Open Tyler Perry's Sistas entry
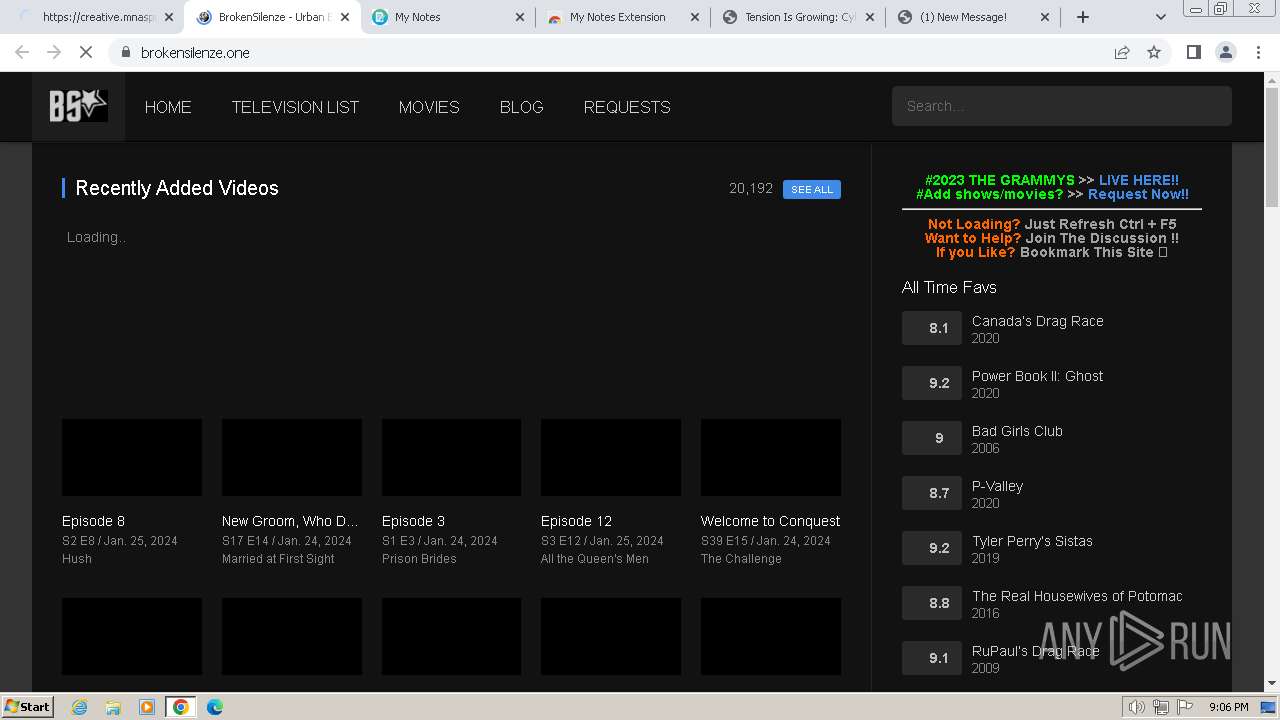Screen dimensions: 1280x720 [1032, 541]
